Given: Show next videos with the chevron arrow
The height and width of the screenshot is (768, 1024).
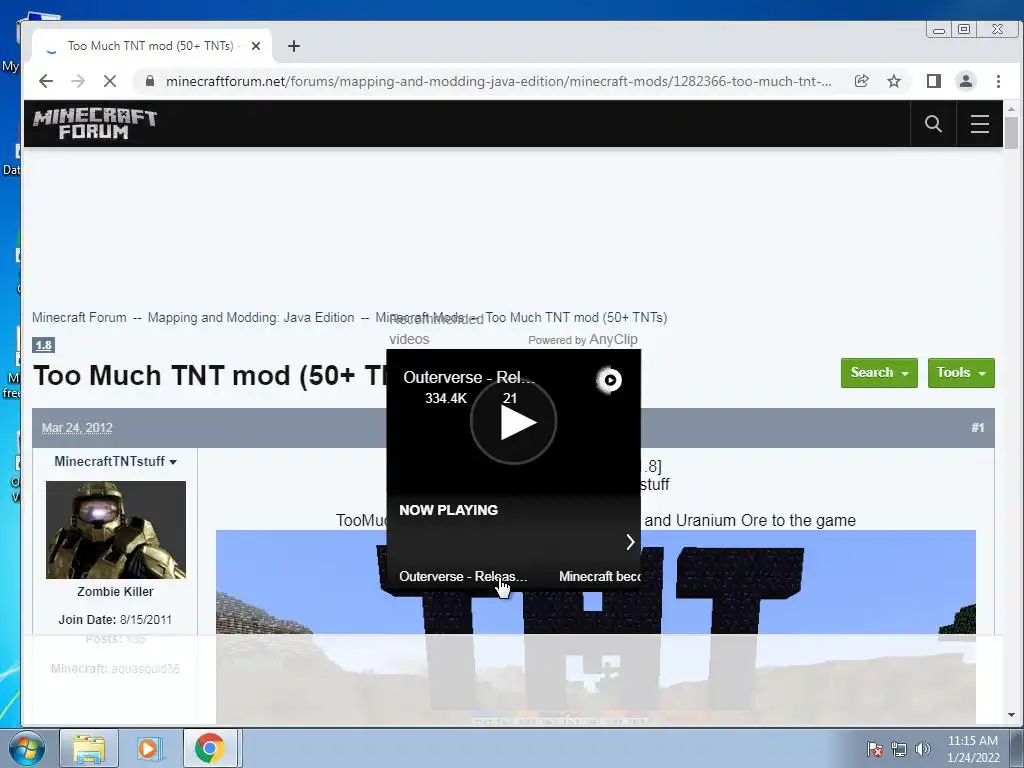Looking at the screenshot, I should coord(630,542).
